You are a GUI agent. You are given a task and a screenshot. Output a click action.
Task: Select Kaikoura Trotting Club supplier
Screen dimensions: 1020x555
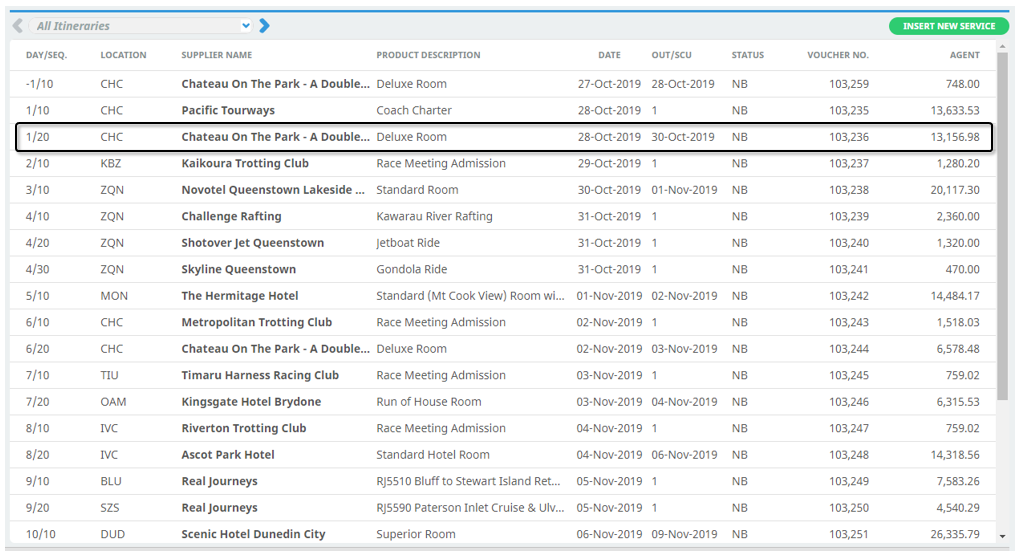[x=245, y=163]
